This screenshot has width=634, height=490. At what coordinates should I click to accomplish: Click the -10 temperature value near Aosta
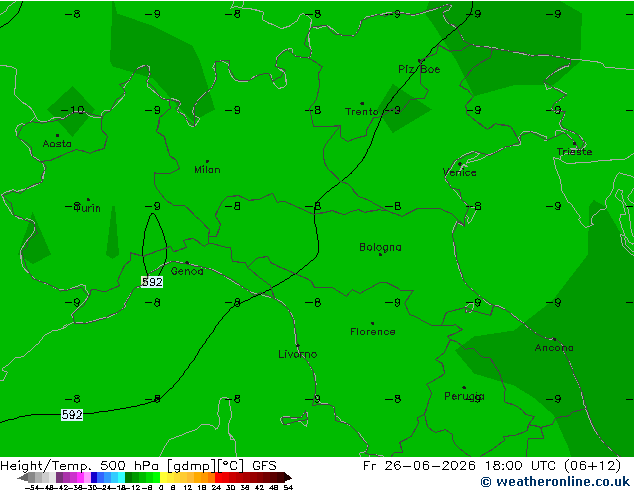73,110
